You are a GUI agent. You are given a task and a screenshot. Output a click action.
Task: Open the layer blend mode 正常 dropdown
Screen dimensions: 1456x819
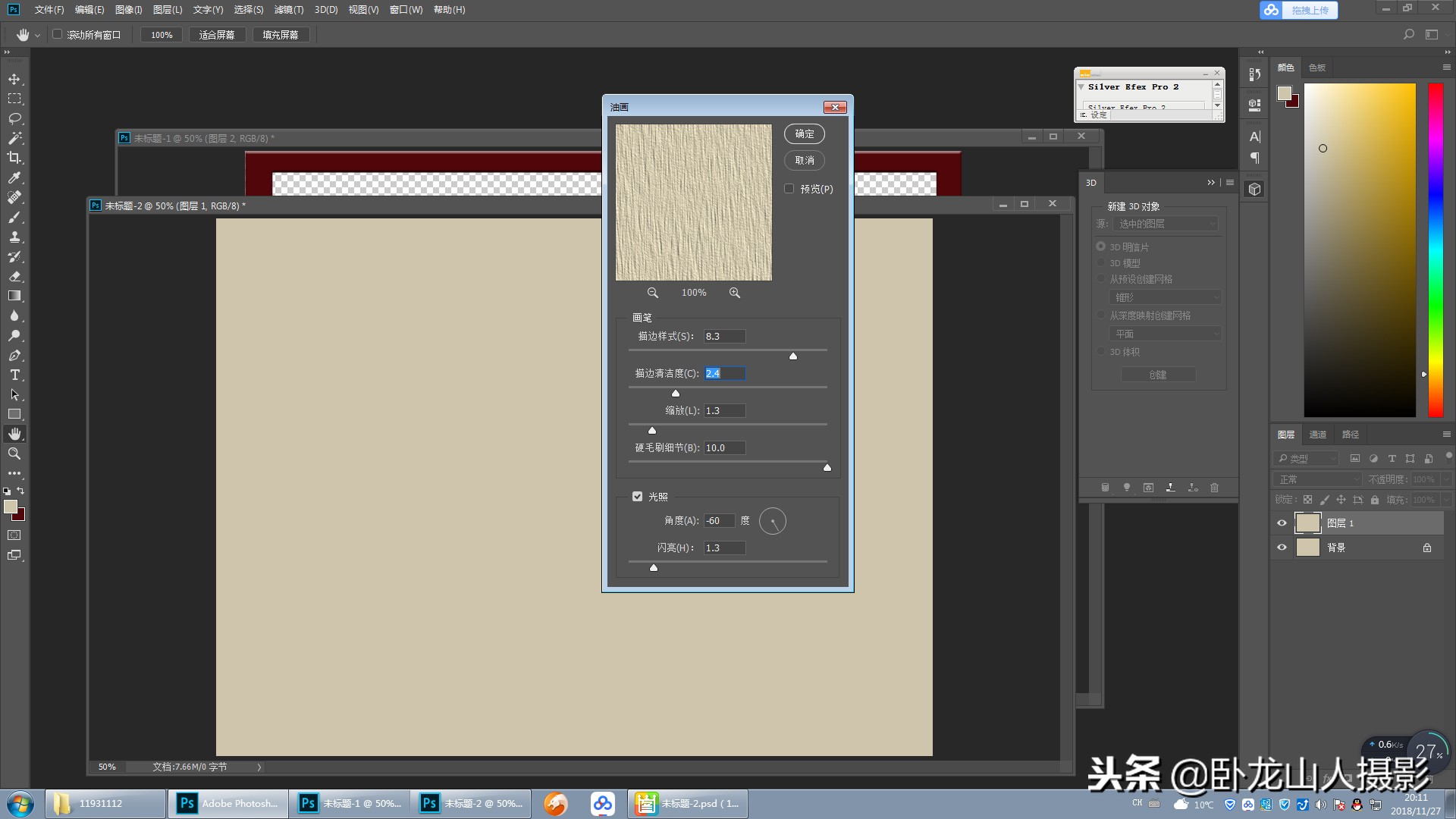[x=1318, y=479]
